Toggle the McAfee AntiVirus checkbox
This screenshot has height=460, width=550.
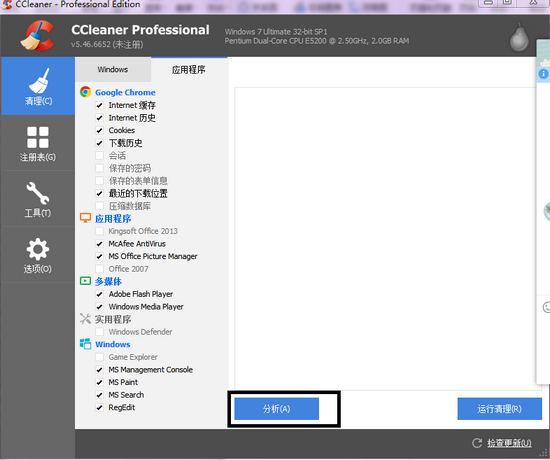click(100, 244)
